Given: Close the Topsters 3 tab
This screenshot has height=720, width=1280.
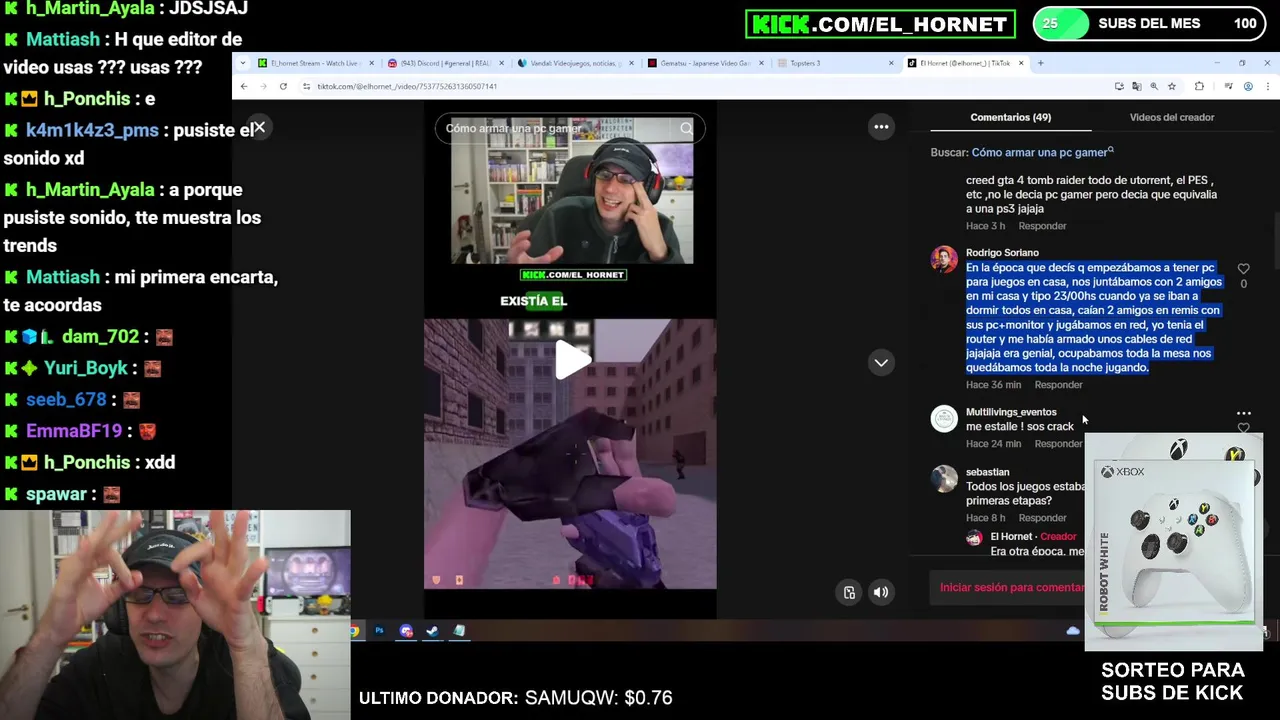Looking at the screenshot, I should (x=891, y=63).
